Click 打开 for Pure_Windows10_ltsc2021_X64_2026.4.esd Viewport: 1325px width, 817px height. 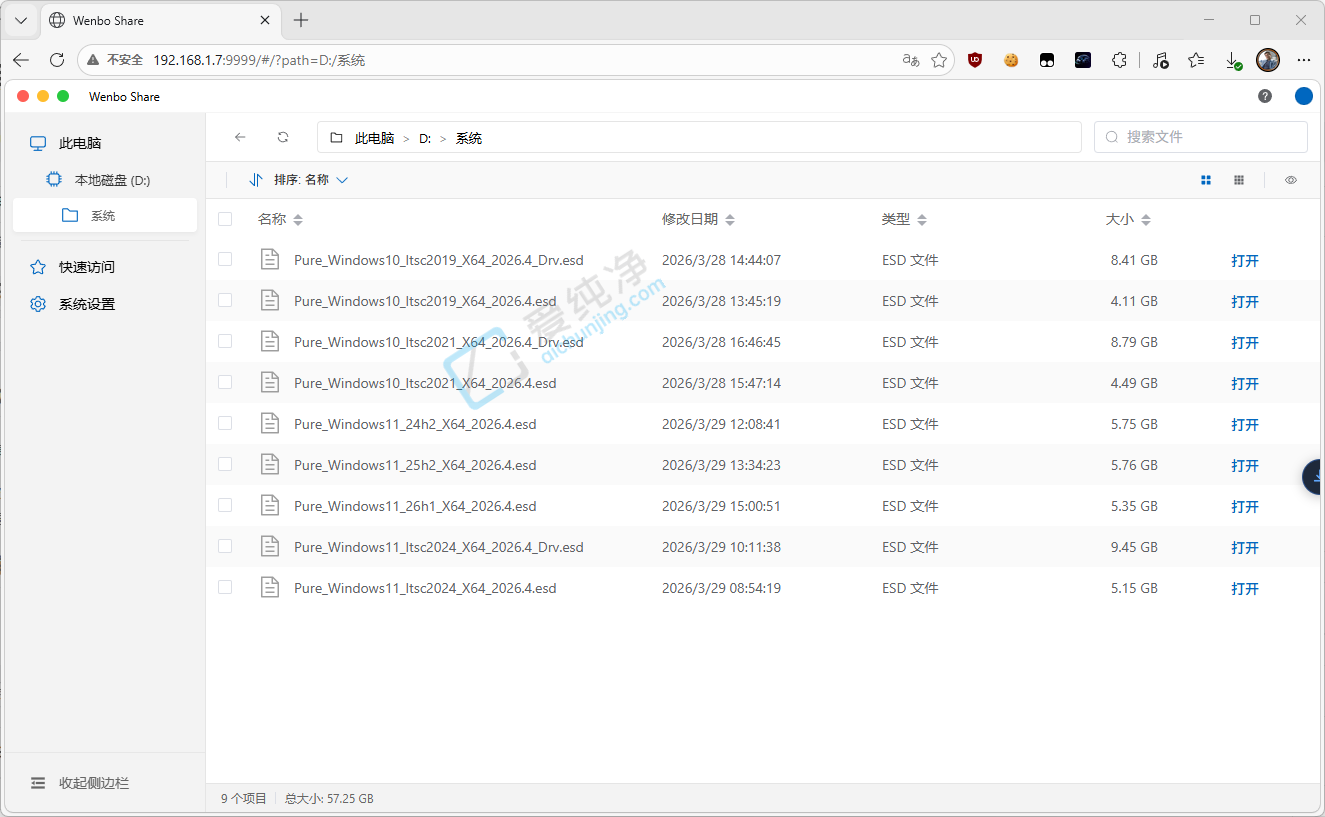[x=1245, y=383]
